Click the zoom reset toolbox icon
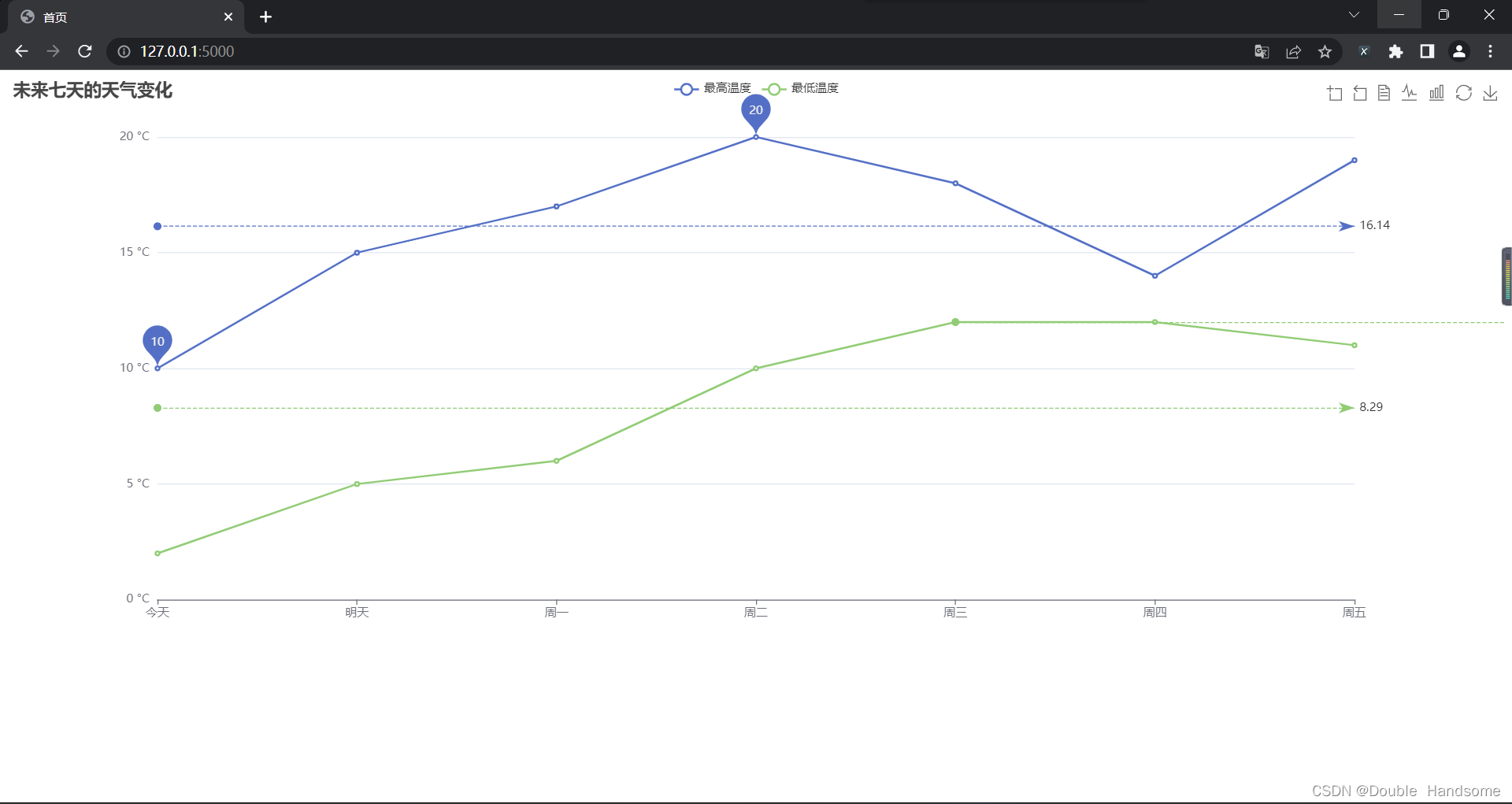Image resolution: width=1512 pixels, height=804 pixels. pyautogui.click(x=1360, y=94)
